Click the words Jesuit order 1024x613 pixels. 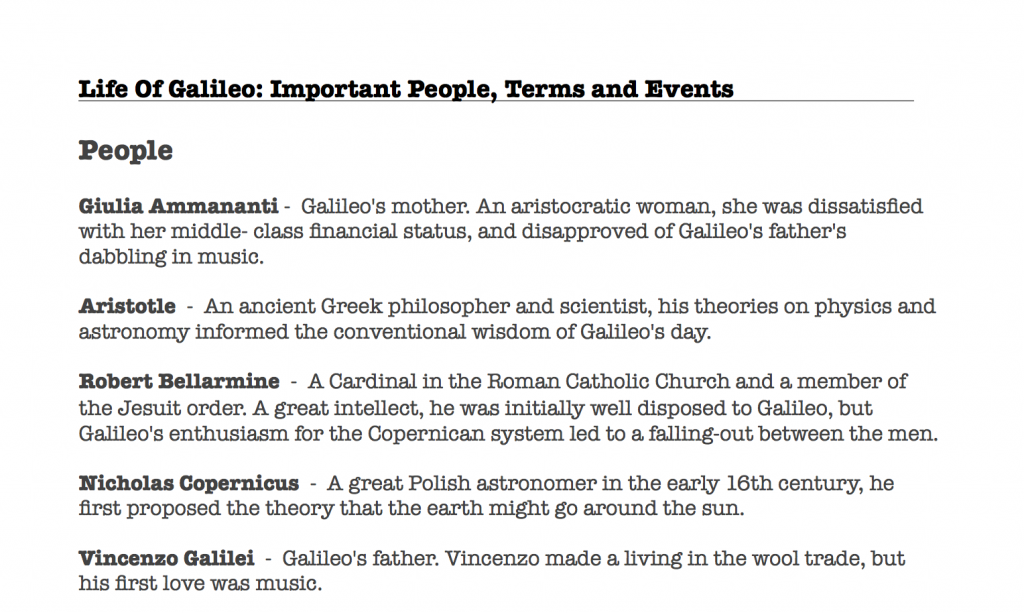pos(182,408)
